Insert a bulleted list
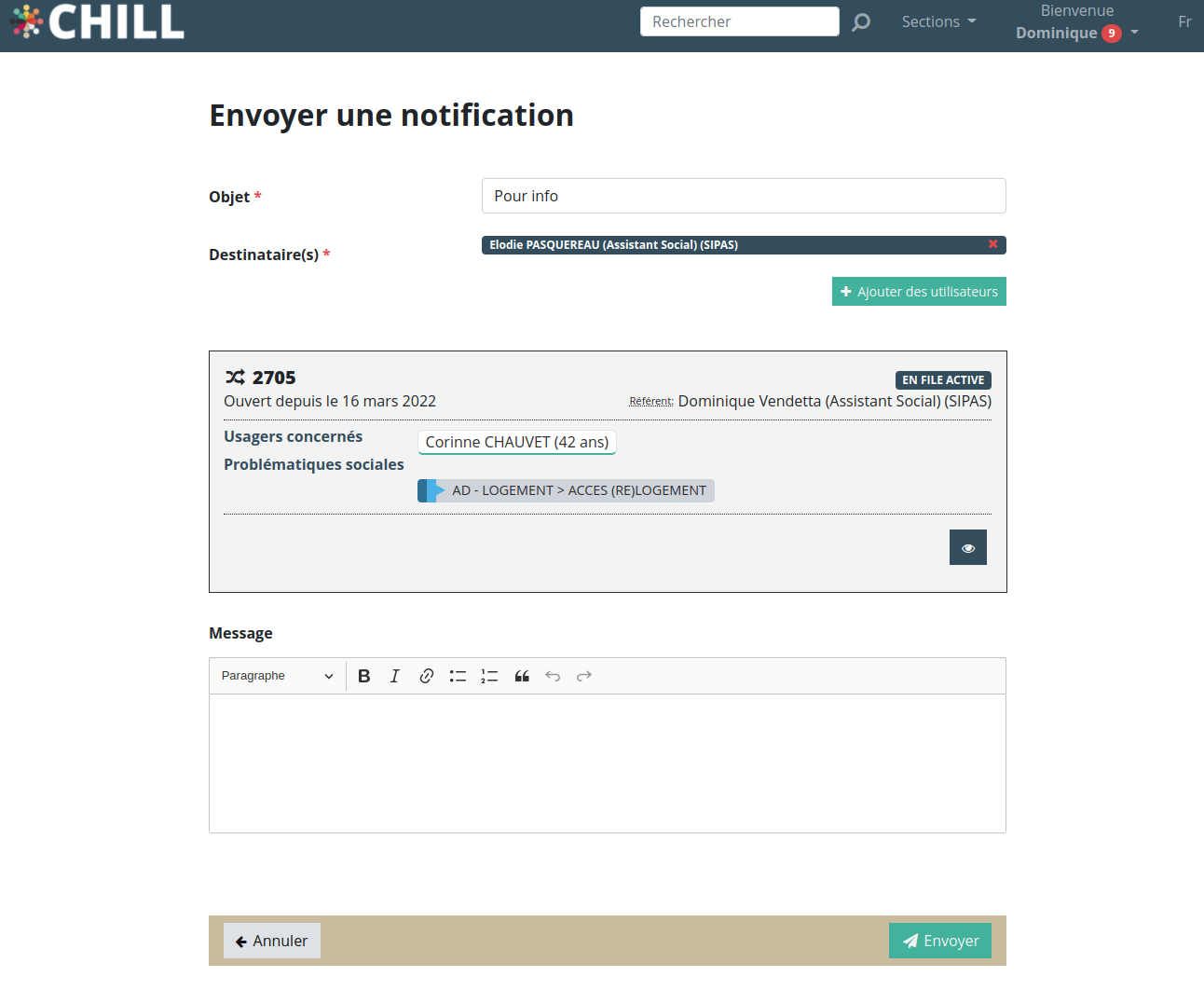 [x=458, y=676]
